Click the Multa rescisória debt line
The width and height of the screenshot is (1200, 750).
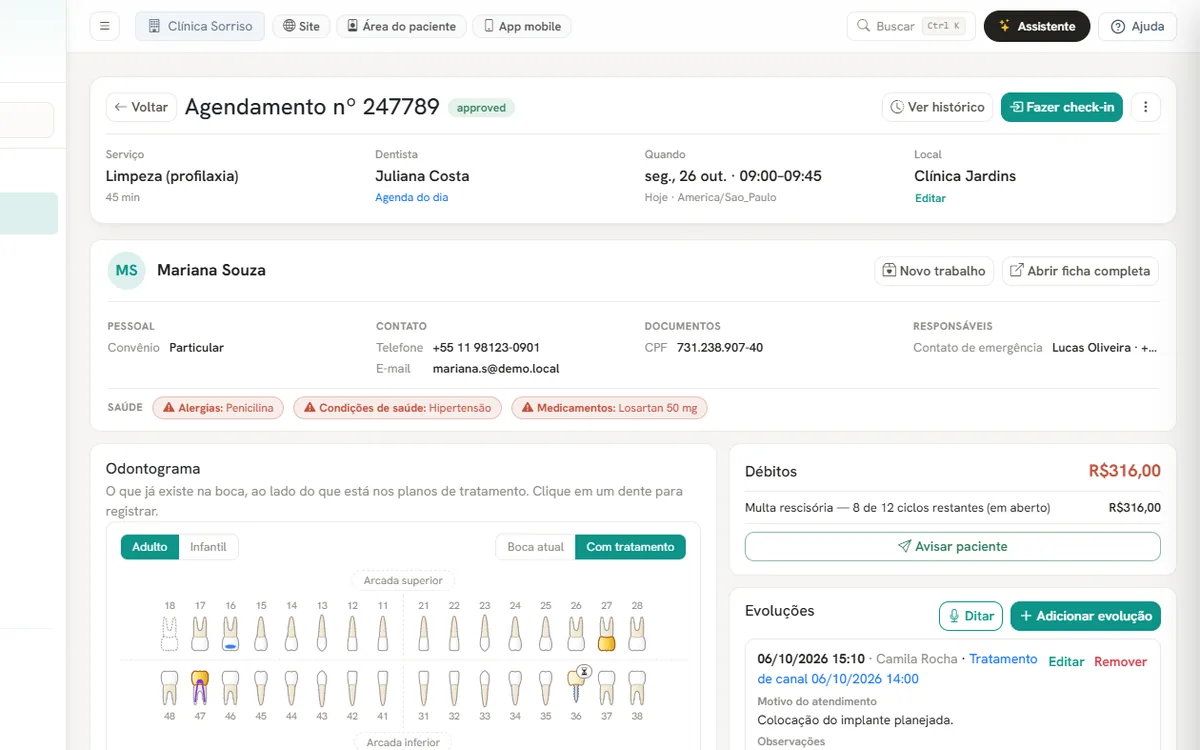[953, 508]
